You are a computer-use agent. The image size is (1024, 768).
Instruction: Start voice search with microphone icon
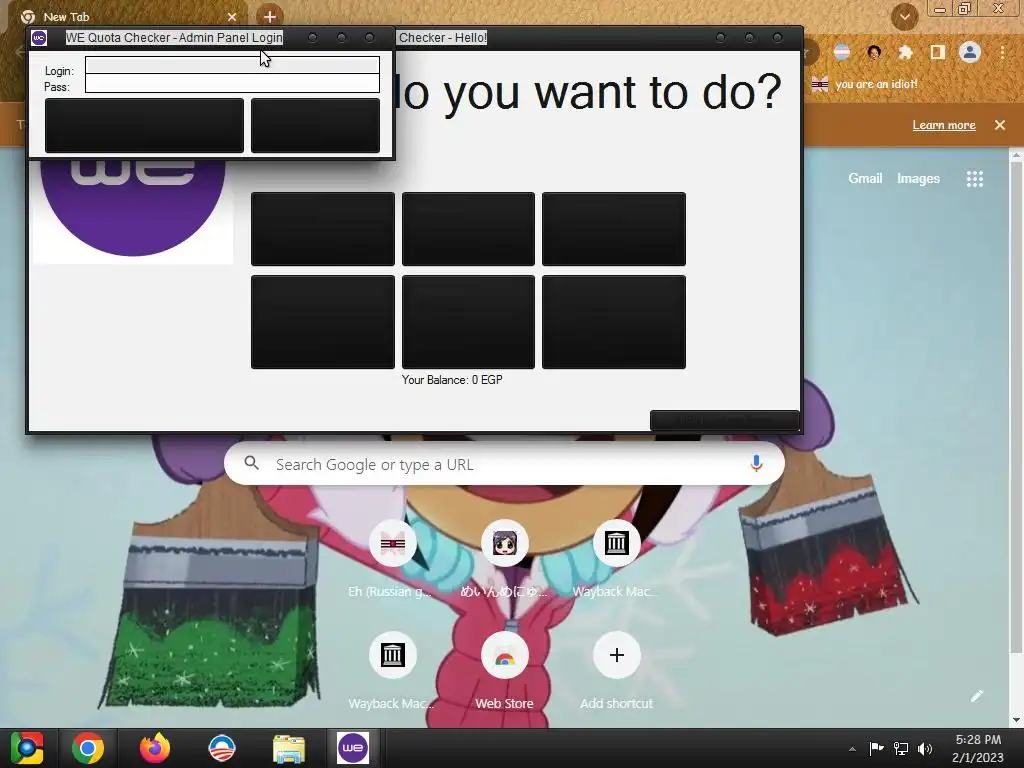click(756, 464)
